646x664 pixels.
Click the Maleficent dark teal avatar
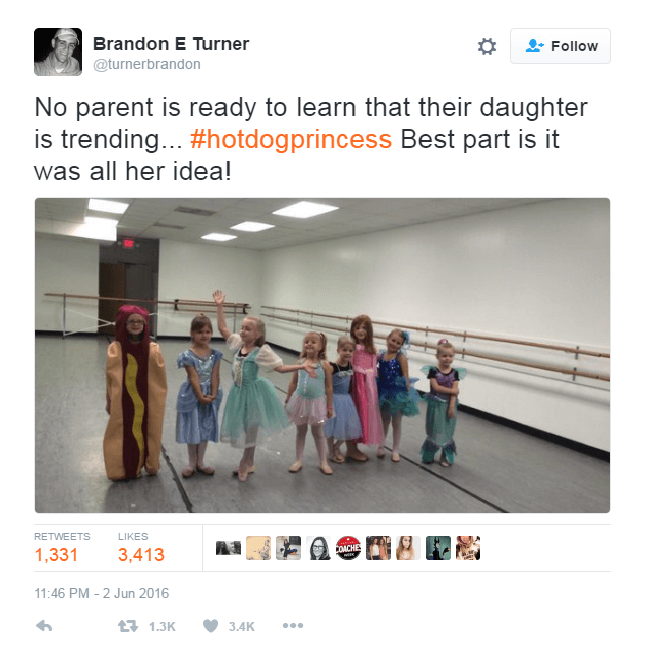pos(438,548)
